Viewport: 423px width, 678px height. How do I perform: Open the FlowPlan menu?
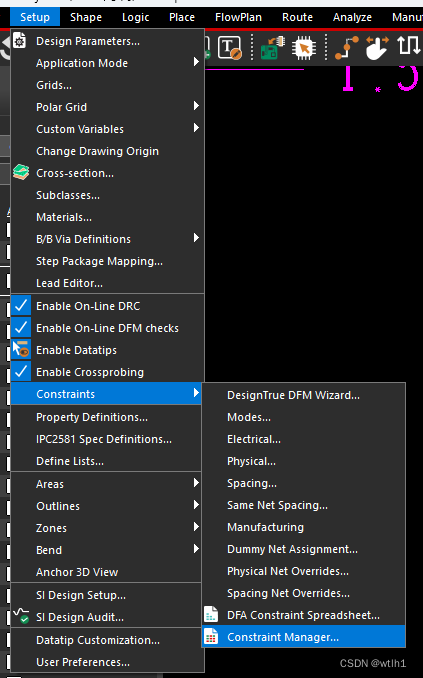point(238,17)
